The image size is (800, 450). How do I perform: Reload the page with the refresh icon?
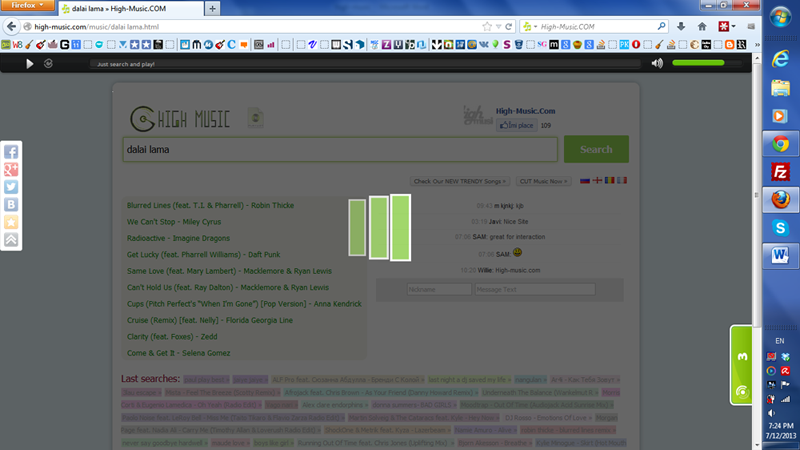[509, 27]
